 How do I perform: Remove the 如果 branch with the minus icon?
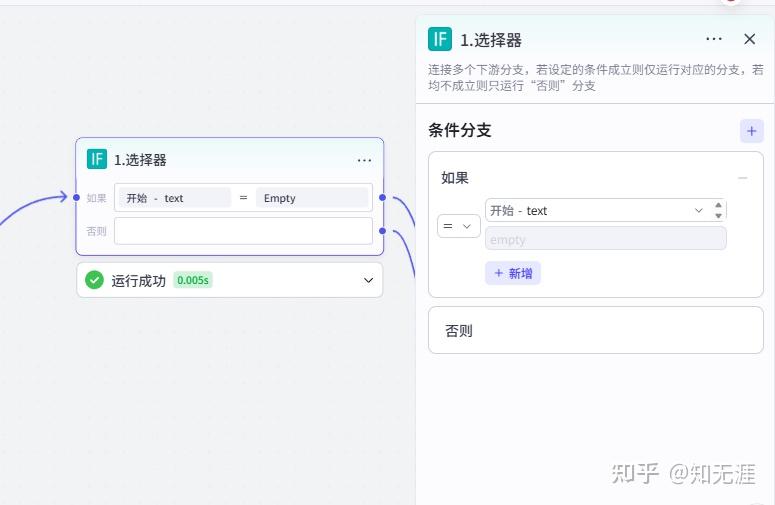point(742,178)
